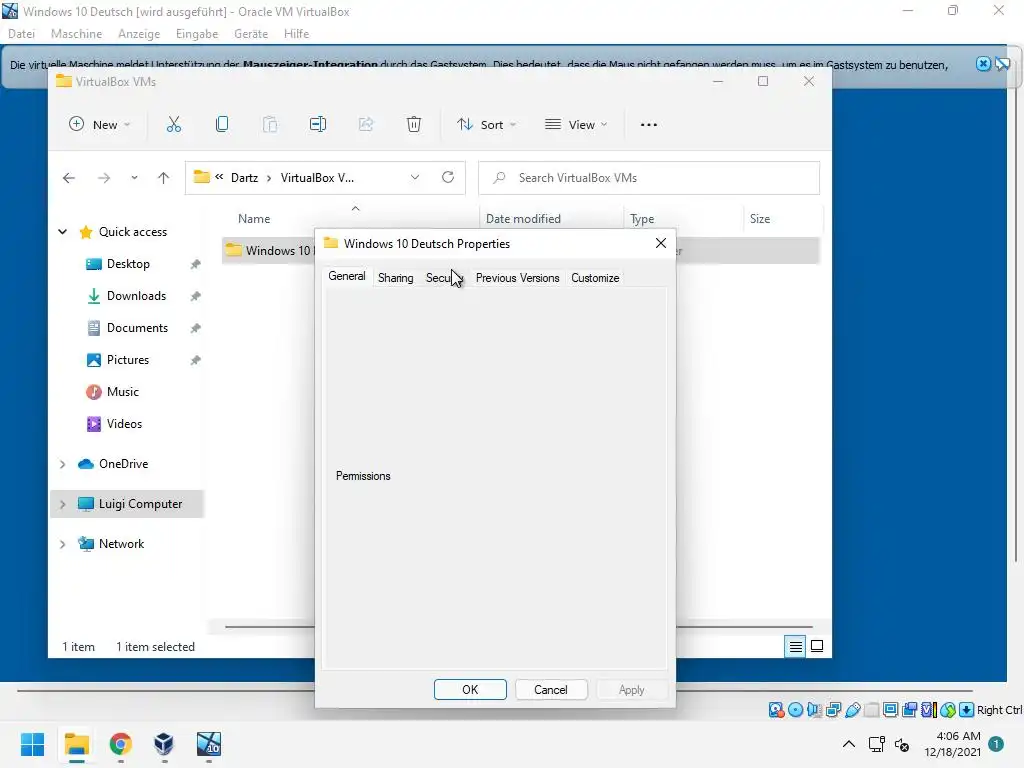The image size is (1024, 768).
Task: Switch to the General tab
Action: tap(347, 276)
